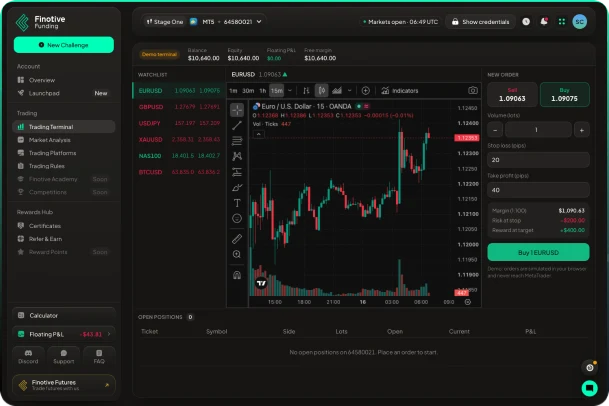Open Finotive Futures external link arrow
The image size is (609, 406).
point(107,385)
